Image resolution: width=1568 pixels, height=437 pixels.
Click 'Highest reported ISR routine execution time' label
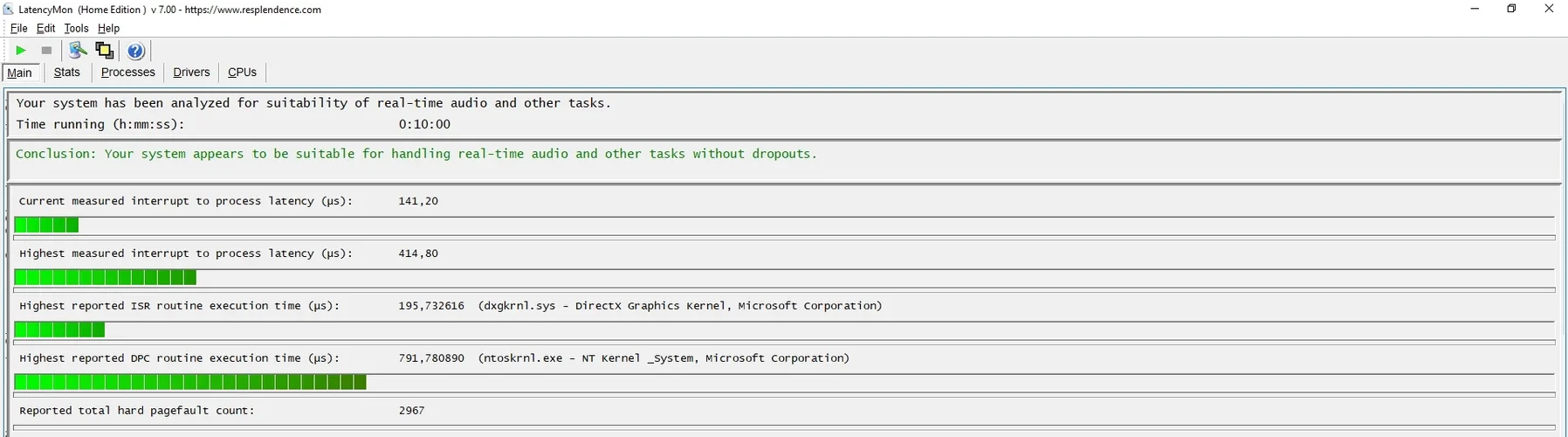click(x=180, y=306)
